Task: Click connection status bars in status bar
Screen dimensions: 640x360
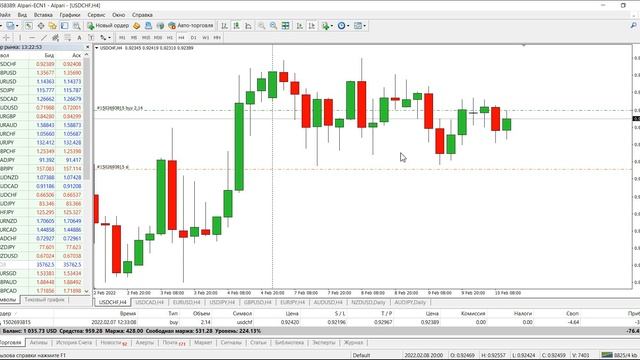Action: [607, 355]
